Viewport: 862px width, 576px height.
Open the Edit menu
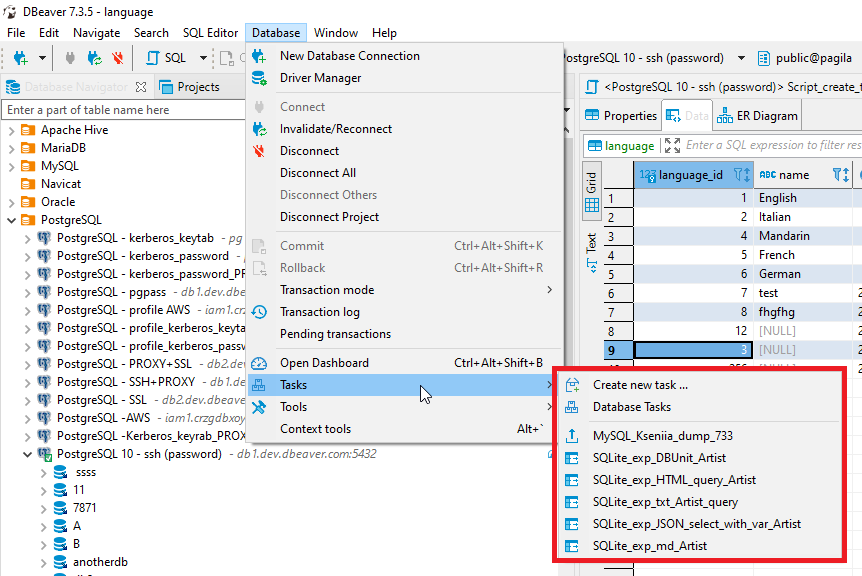[48, 33]
